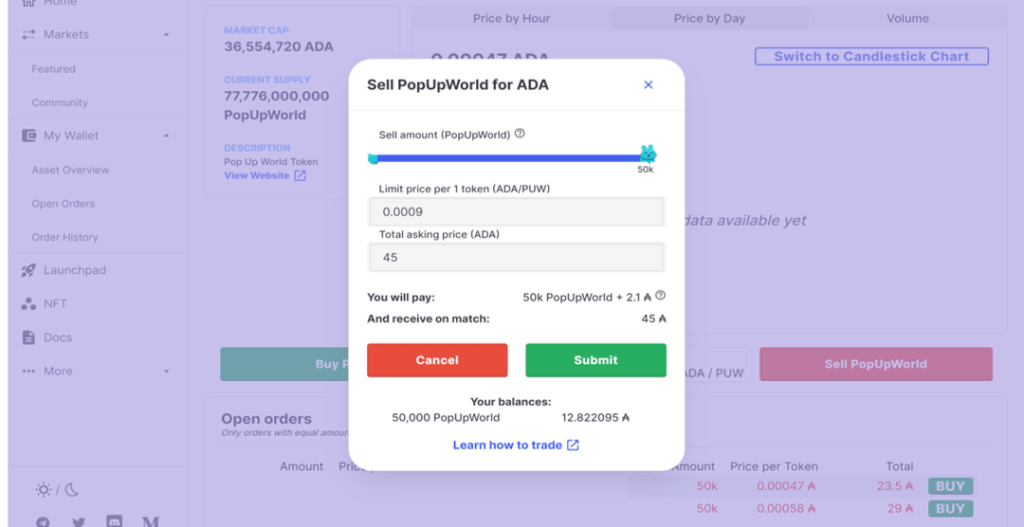
Task: Click the NFT sidebar icon
Action: pos(28,304)
